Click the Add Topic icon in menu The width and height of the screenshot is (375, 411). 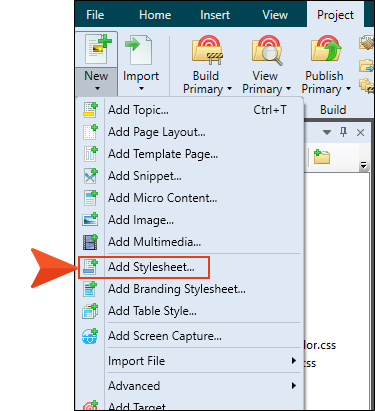coord(90,110)
